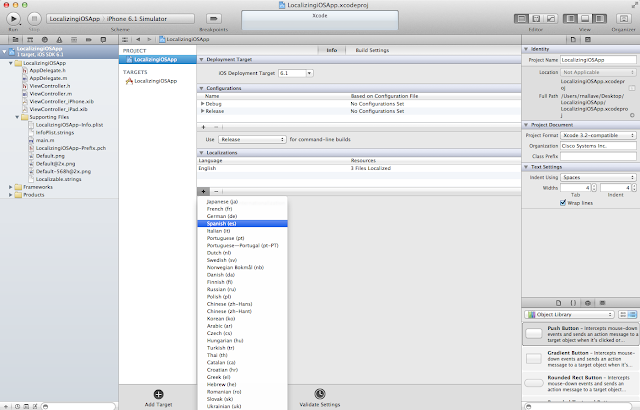Screen dimensions: 640x410
Task: Expand the Release configuration row
Action: pyautogui.click(x=202, y=111)
